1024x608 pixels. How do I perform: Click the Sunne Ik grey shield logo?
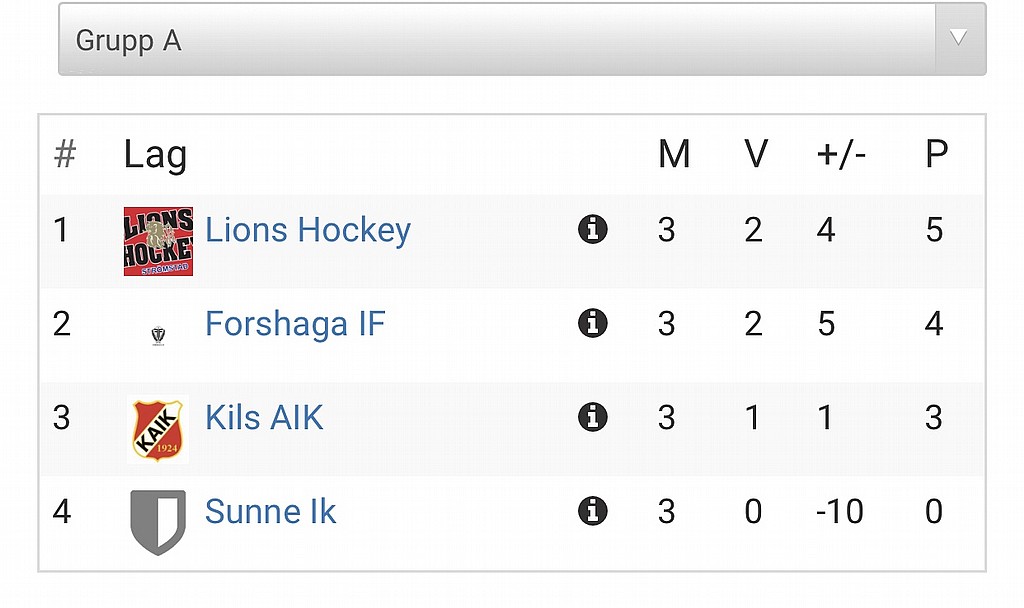click(x=158, y=522)
